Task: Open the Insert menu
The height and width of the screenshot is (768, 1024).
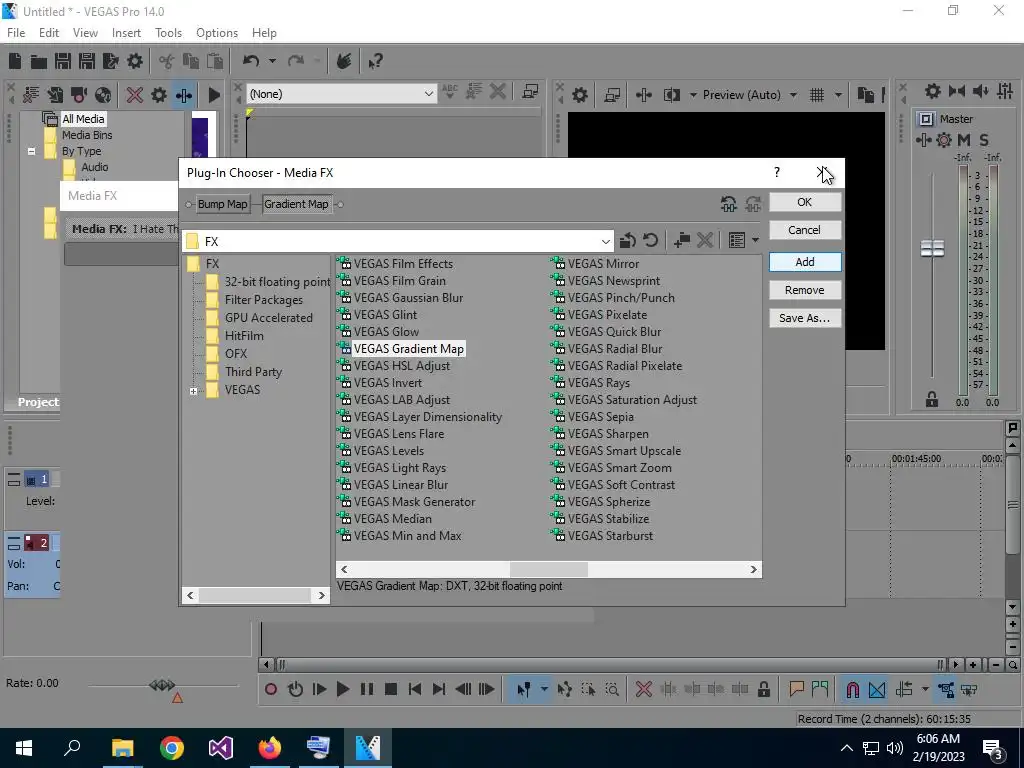Action: tap(126, 33)
